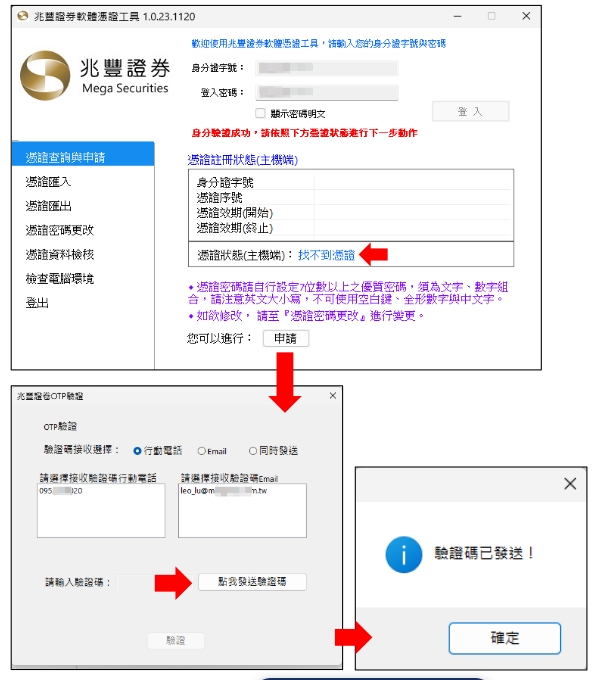The height and width of the screenshot is (680, 600).
Task: Select the Email radio option
Action: tap(201, 451)
